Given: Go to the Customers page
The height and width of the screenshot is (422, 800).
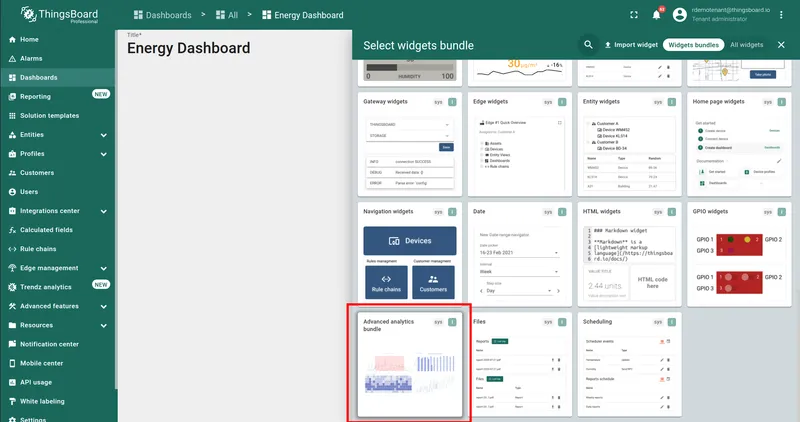Looking at the screenshot, I should tap(58, 173).
